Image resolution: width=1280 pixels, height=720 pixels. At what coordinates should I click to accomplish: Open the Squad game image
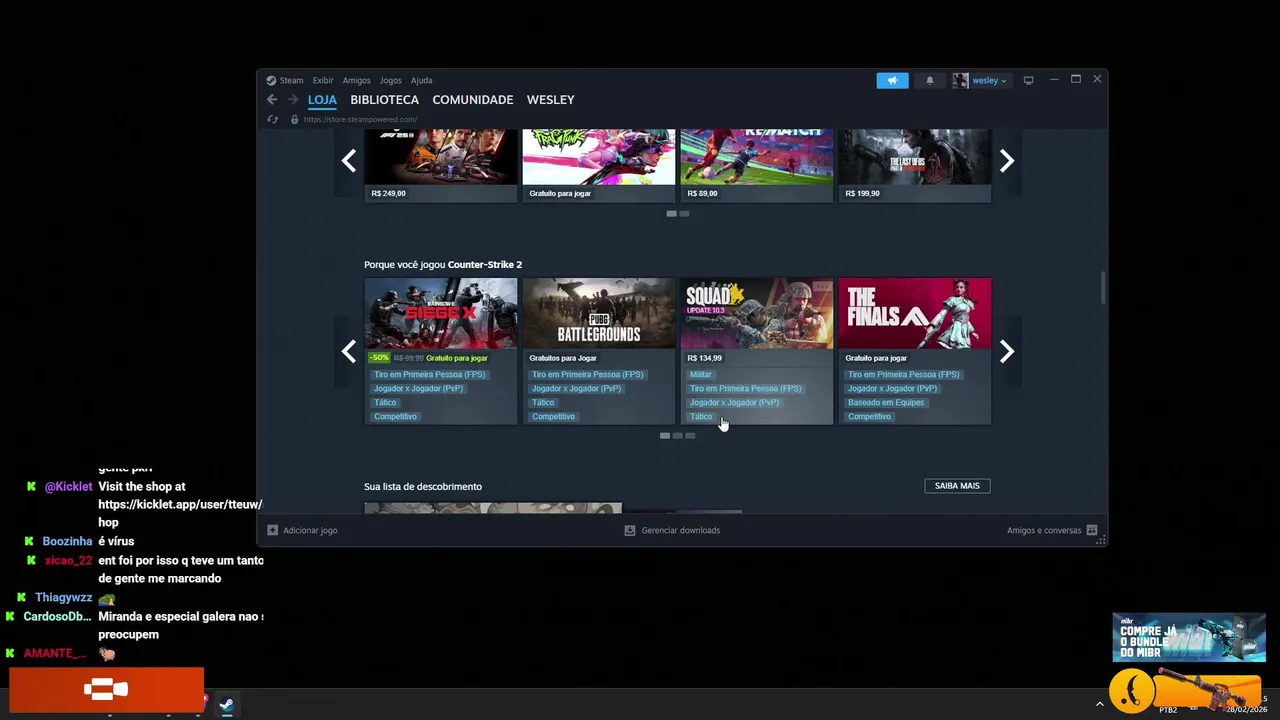tap(756, 313)
